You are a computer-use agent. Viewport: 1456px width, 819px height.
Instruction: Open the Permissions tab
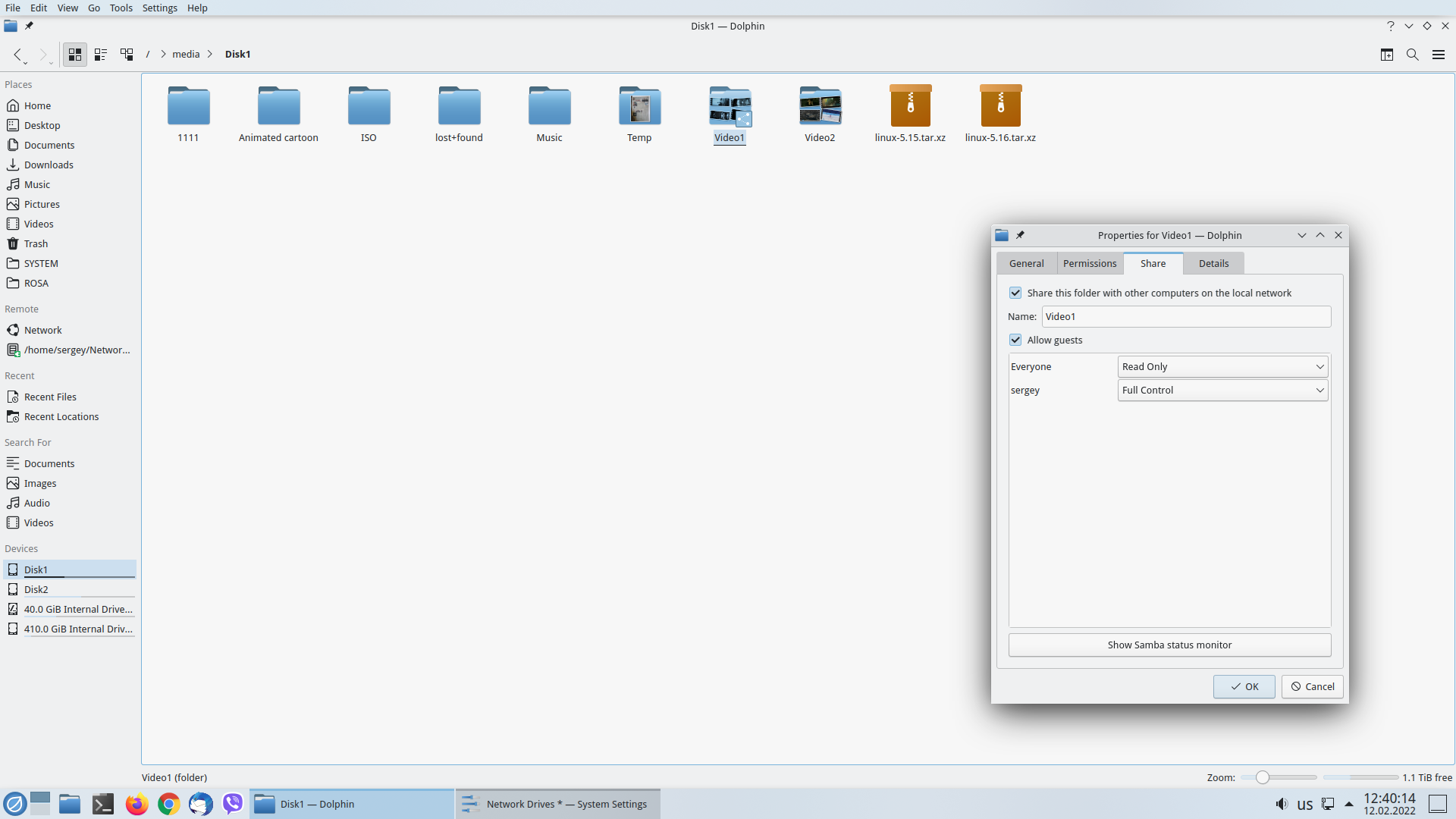[1089, 263]
